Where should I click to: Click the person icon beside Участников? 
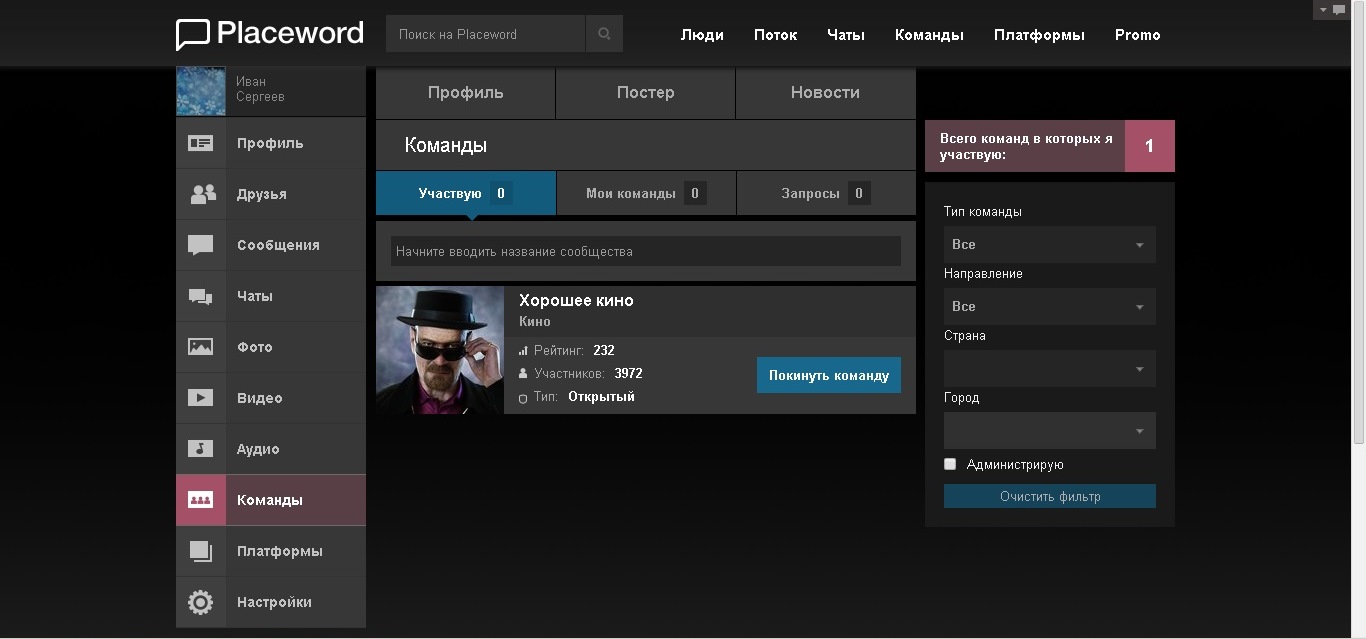tap(523, 374)
